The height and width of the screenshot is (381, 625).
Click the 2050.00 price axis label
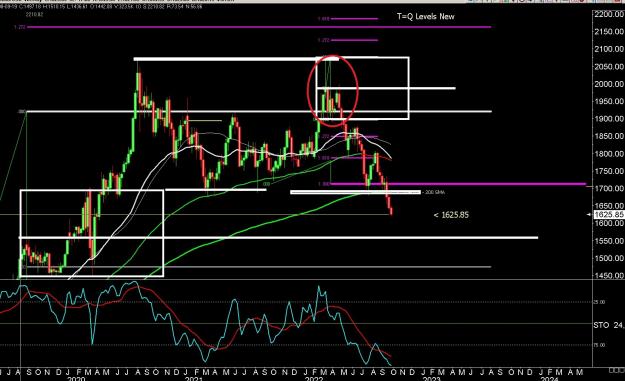tap(609, 67)
